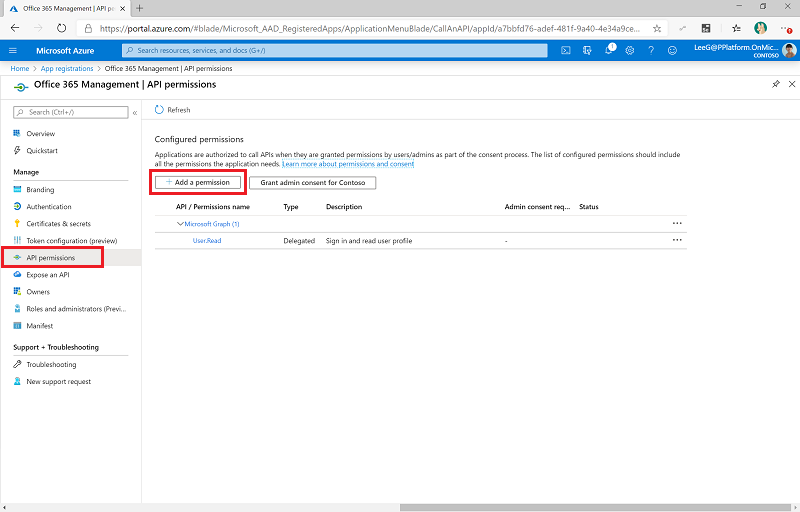Open a new browser tab
This screenshot has height=512, width=800.
coord(139,8)
